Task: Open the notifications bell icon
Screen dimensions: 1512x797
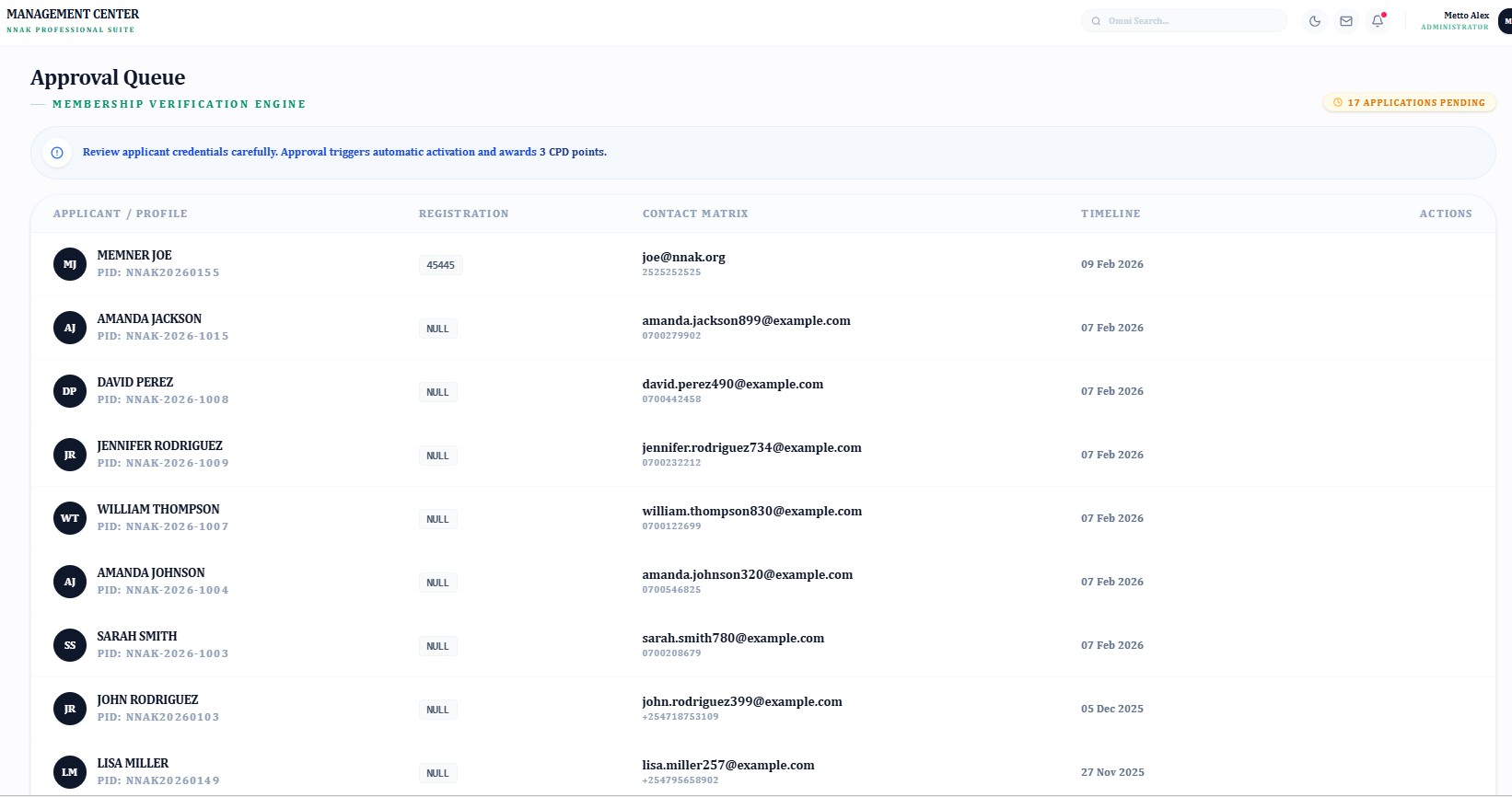Action: tap(1378, 21)
